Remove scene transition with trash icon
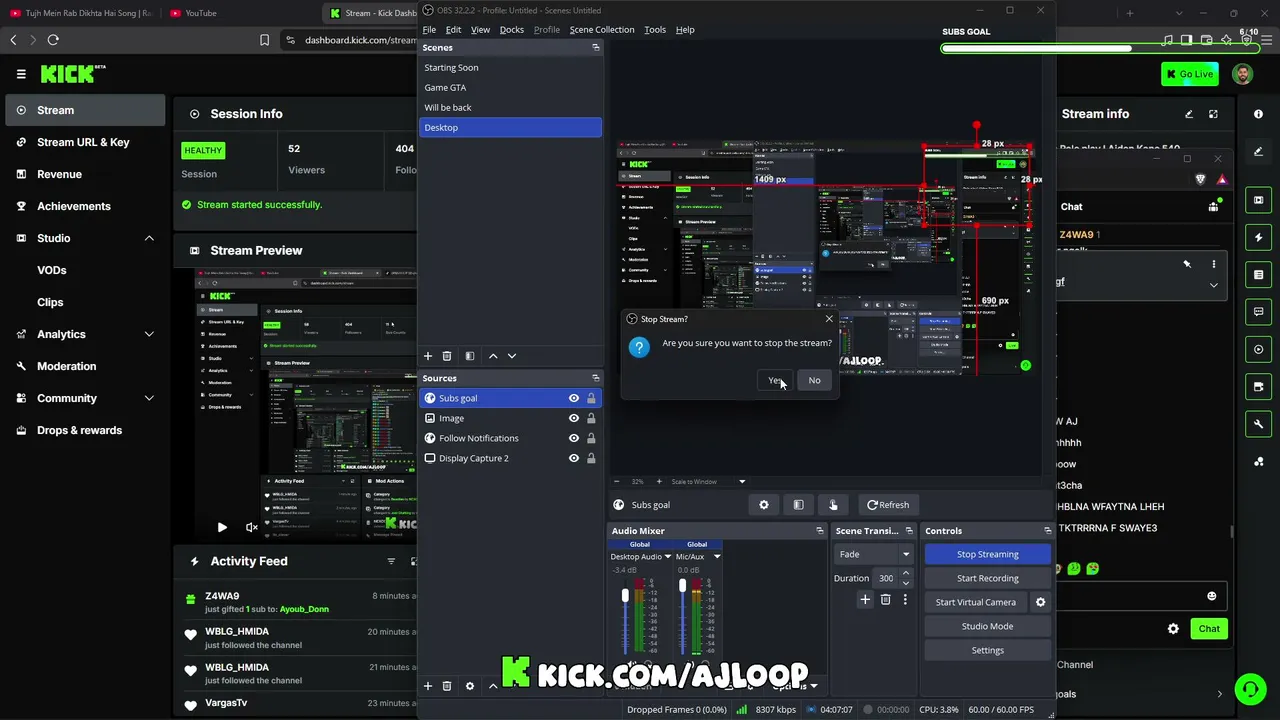The image size is (1280, 720). pyautogui.click(x=885, y=600)
